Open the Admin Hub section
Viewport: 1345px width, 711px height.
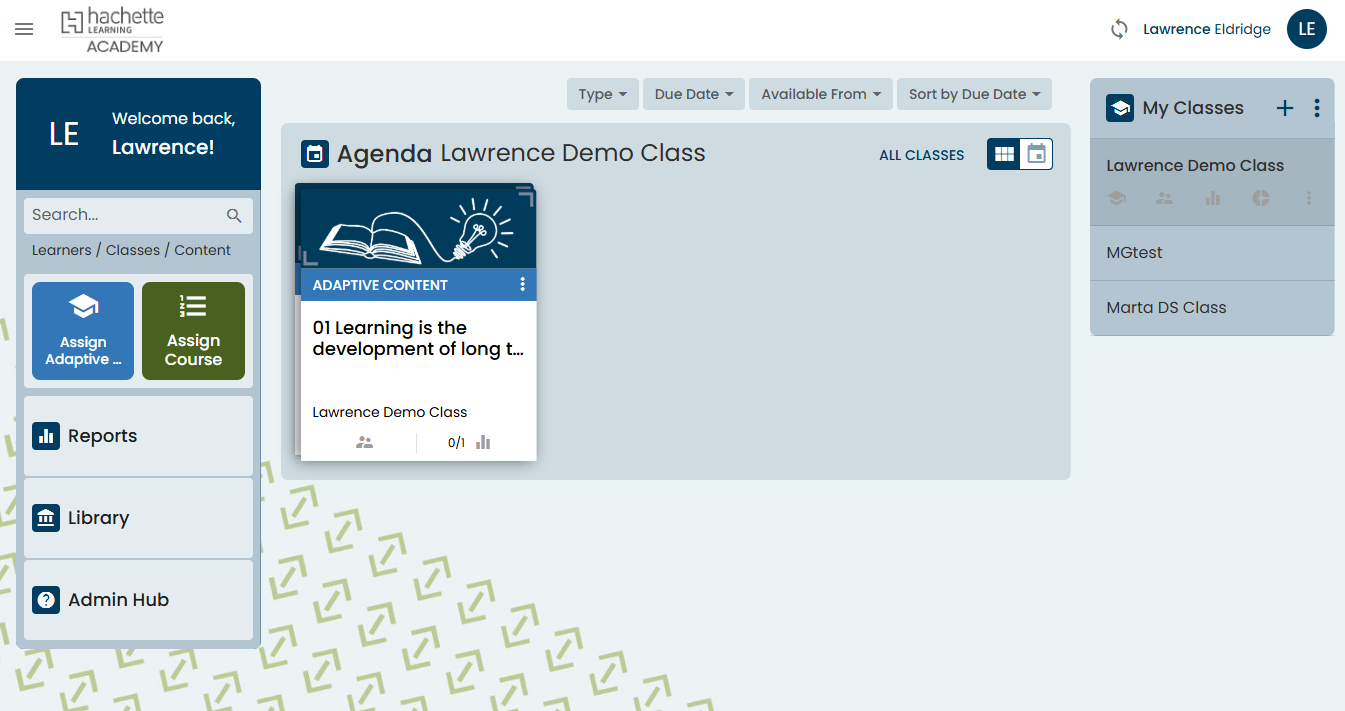pyautogui.click(x=138, y=600)
